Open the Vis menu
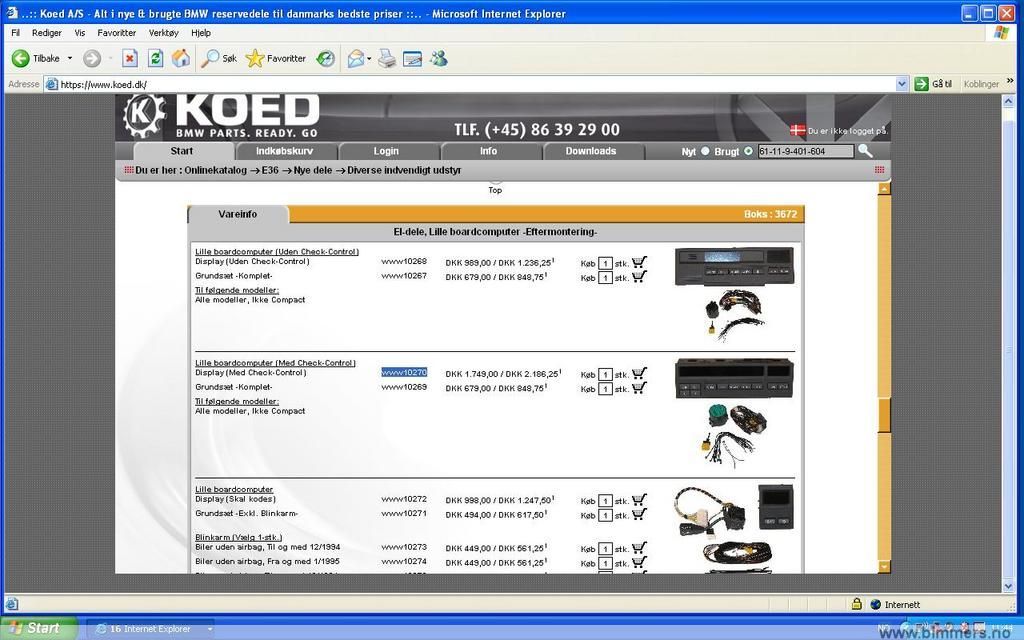The width and height of the screenshot is (1024, 640). point(80,33)
